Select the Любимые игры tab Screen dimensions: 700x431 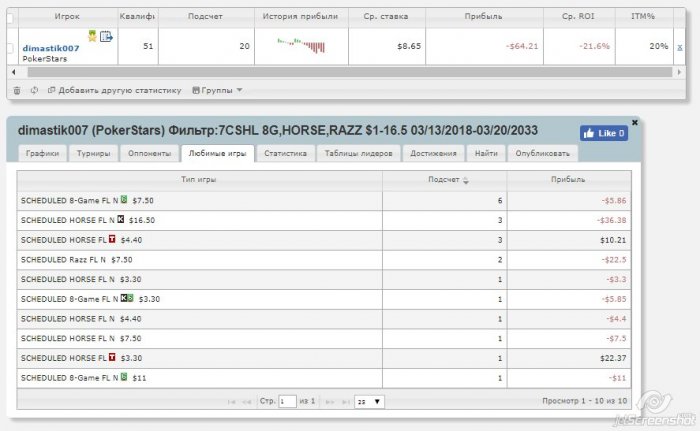tap(217, 153)
